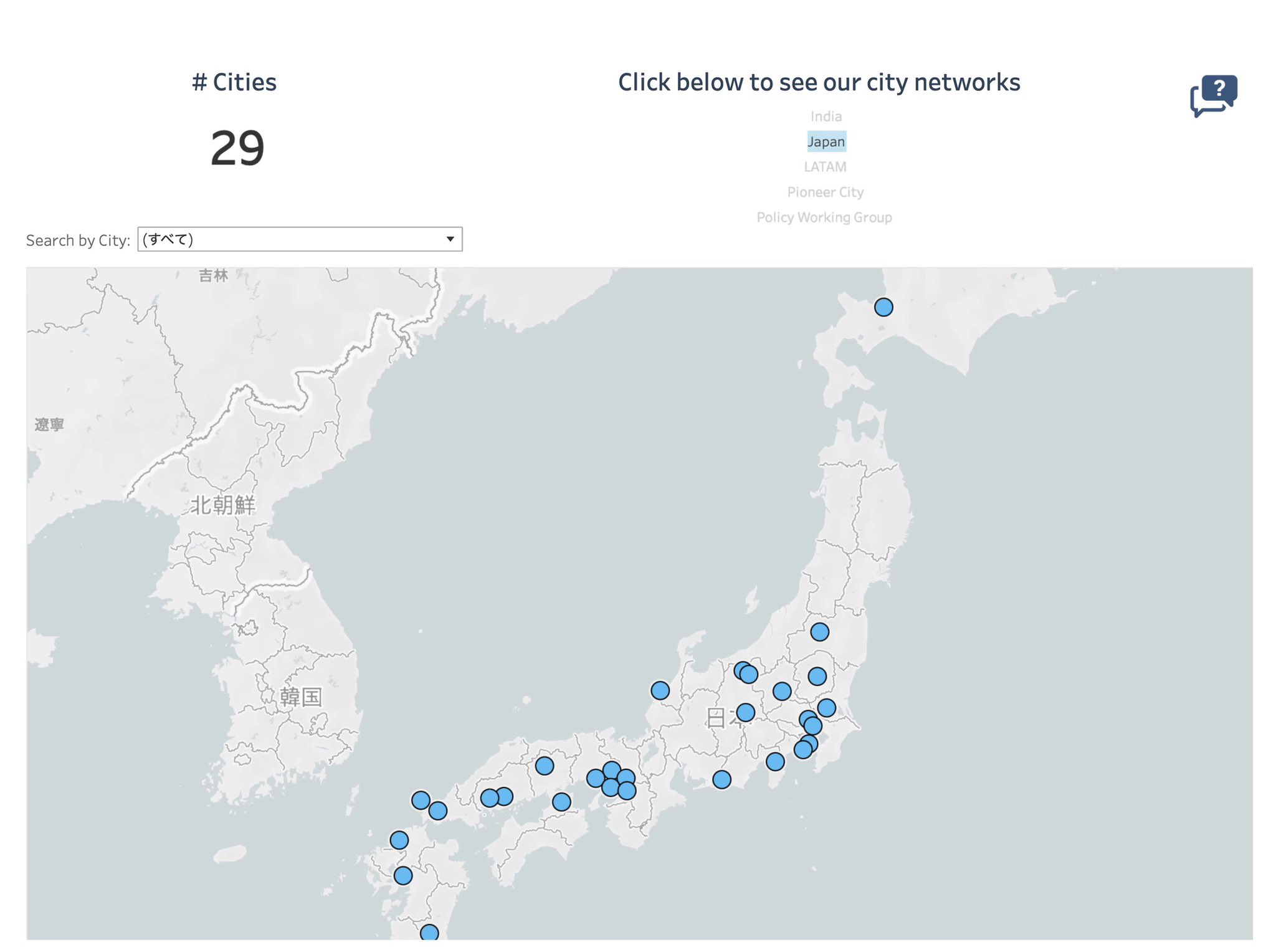
Task: Choose the LATAM city network
Action: tap(825, 167)
